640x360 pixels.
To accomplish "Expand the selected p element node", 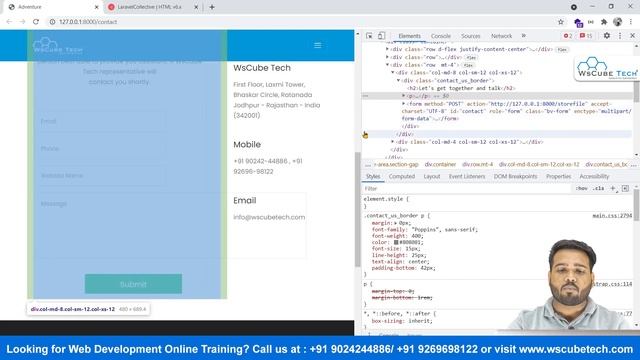I will coord(404,96).
